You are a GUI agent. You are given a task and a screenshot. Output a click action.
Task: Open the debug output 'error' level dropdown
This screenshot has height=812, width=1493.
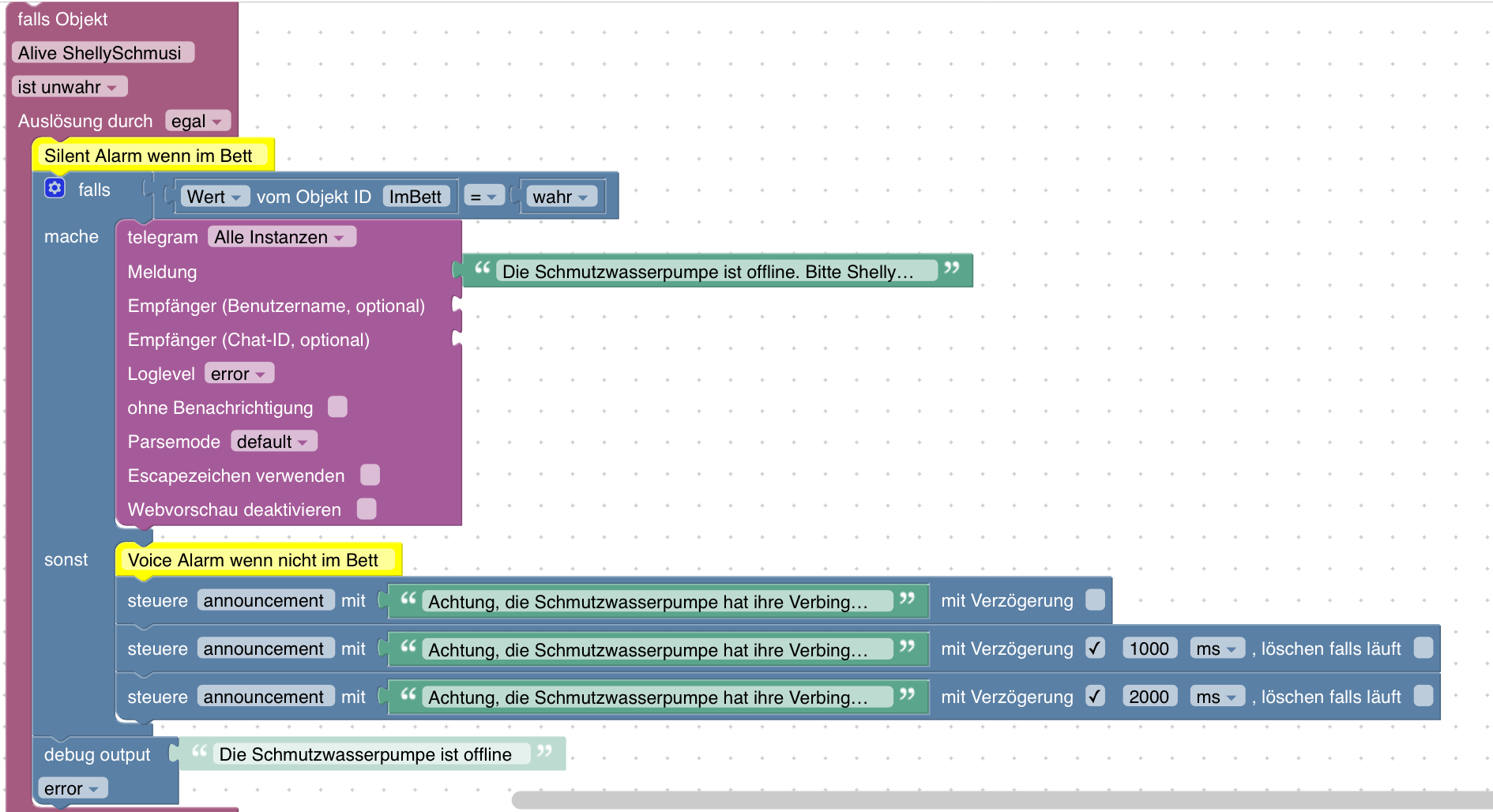(x=73, y=788)
